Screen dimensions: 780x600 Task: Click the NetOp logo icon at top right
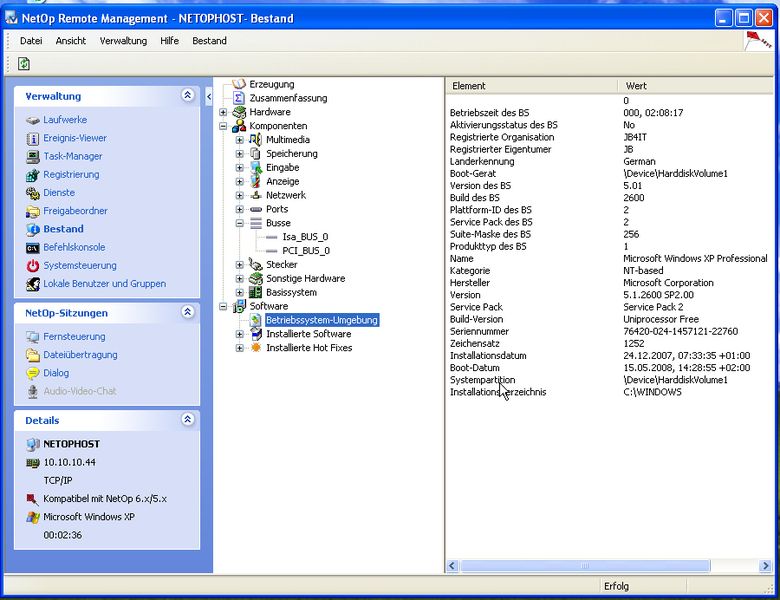click(x=758, y=40)
